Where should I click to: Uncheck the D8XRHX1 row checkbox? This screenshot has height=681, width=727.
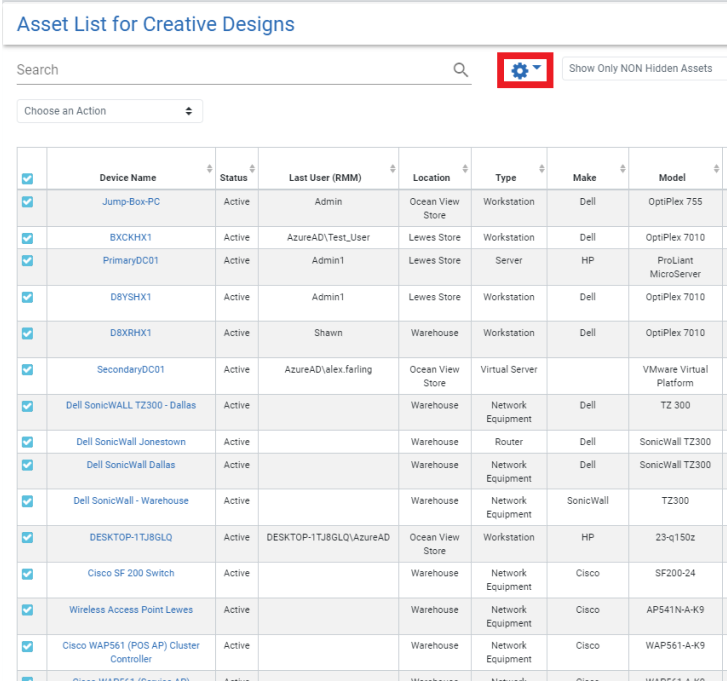point(27,333)
